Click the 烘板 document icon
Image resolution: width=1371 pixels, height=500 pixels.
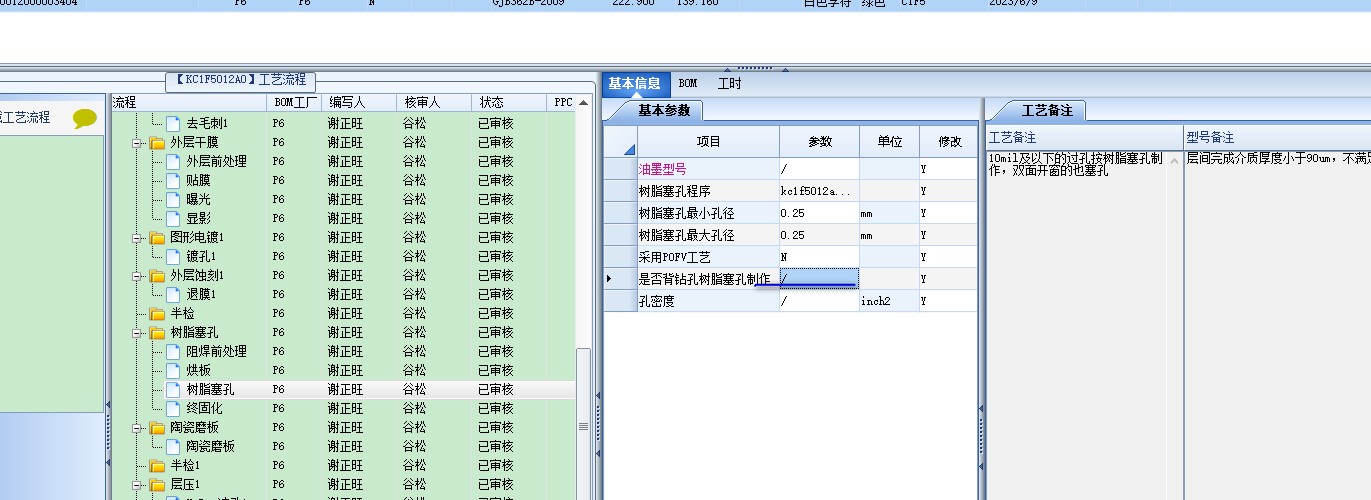[x=173, y=370]
